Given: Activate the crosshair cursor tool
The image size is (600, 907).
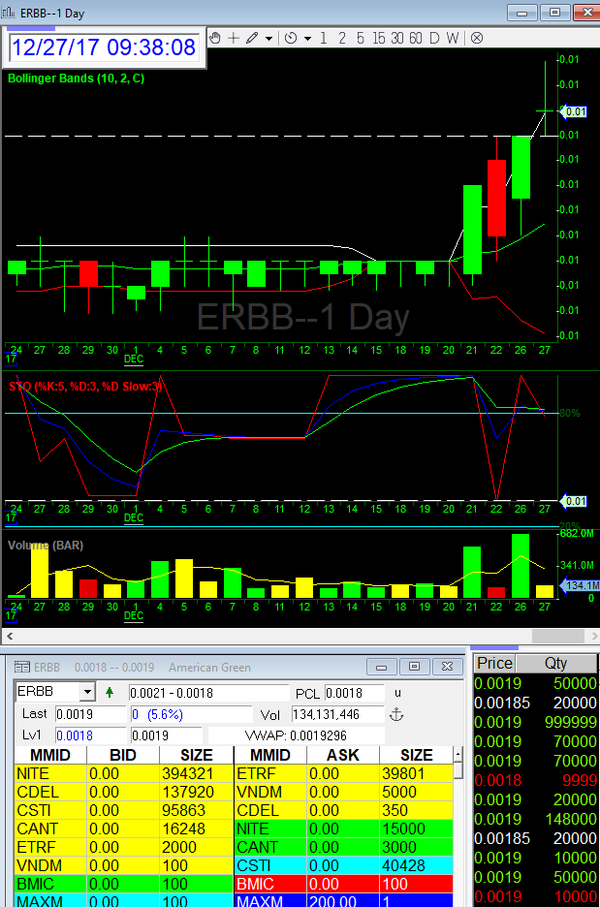Looking at the screenshot, I should tap(233, 38).
